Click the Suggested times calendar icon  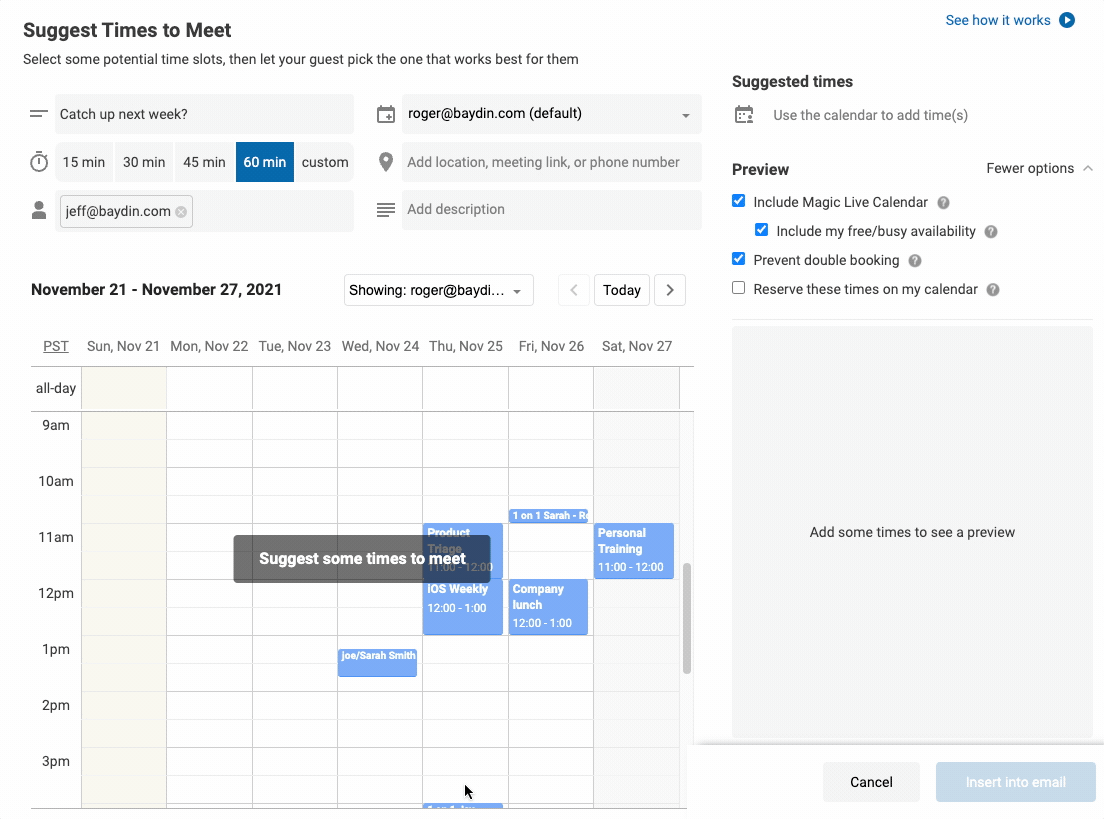[744, 115]
